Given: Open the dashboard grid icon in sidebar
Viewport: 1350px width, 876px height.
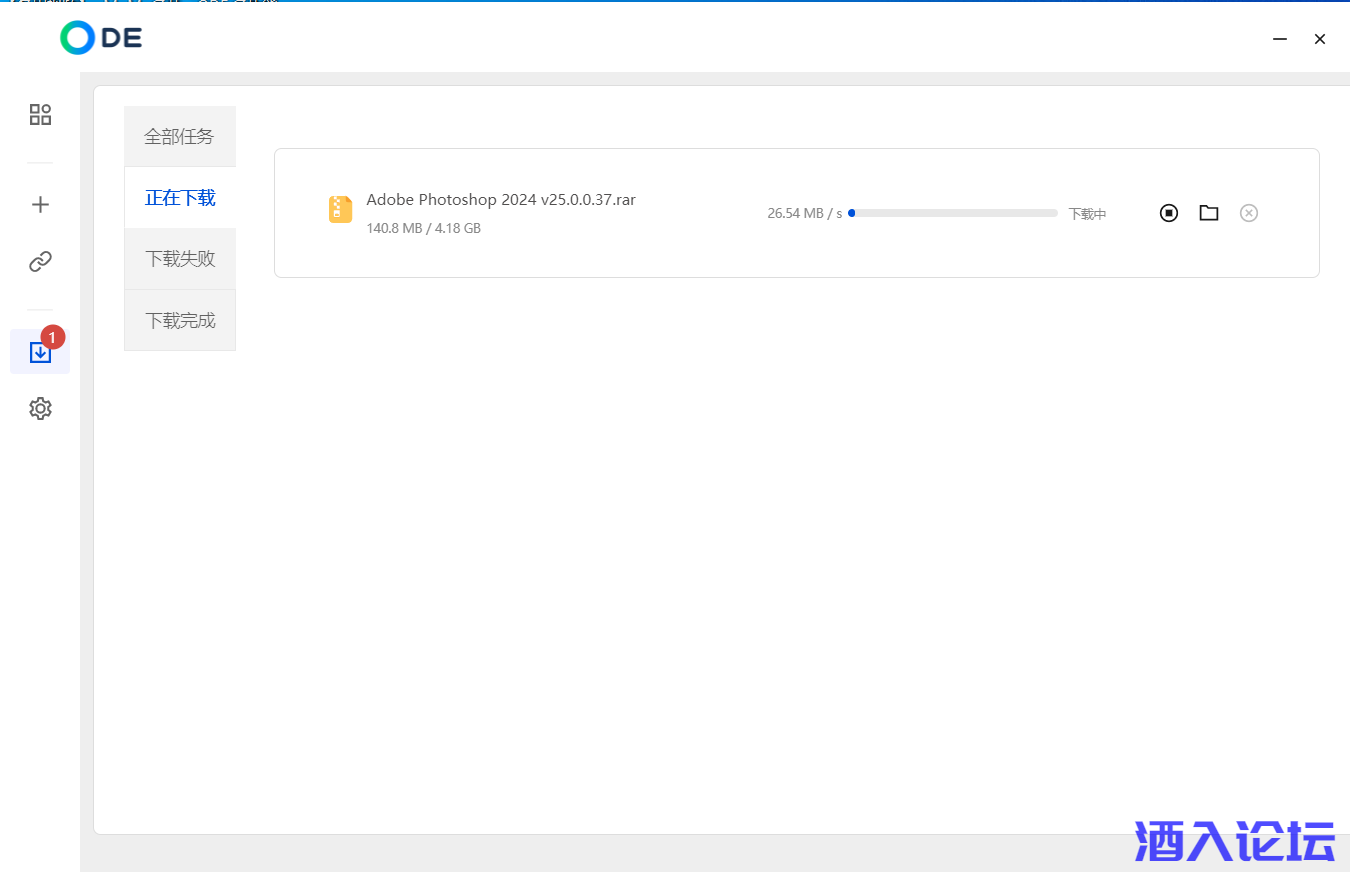Looking at the screenshot, I should click(x=40, y=115).
